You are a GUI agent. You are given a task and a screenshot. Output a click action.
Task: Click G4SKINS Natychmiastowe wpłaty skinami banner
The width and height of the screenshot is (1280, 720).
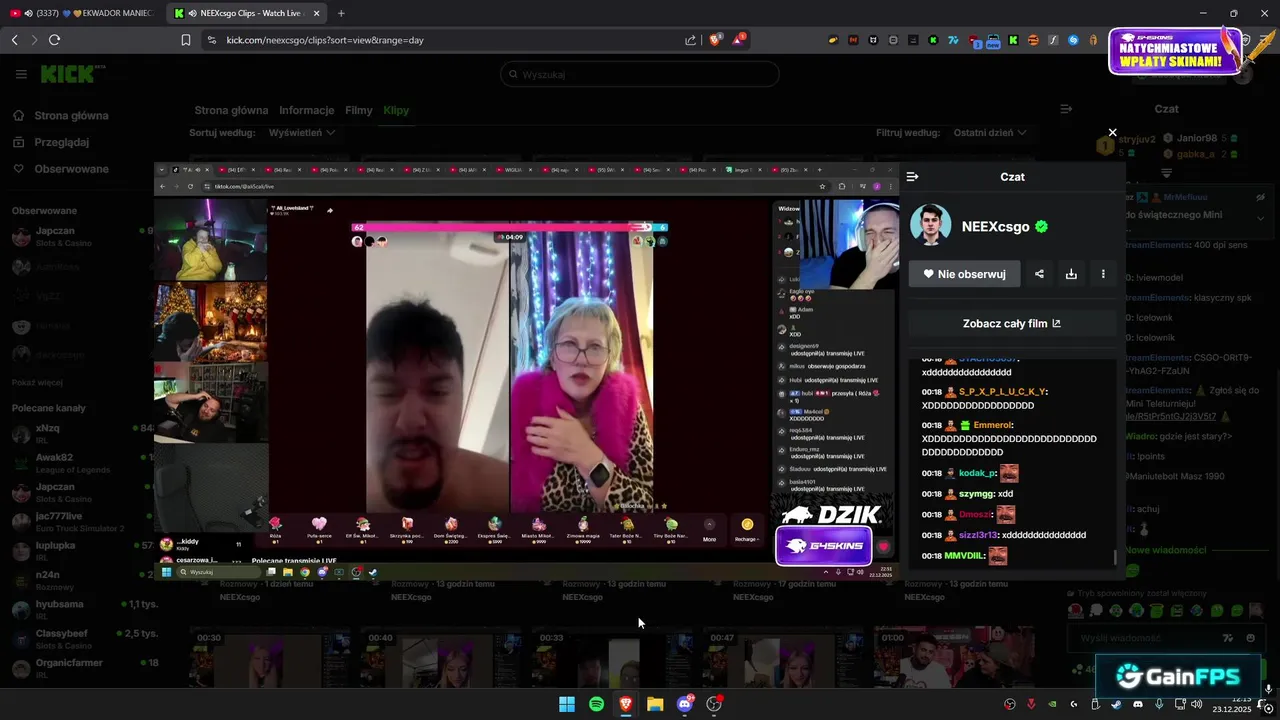coord(1173,52)
